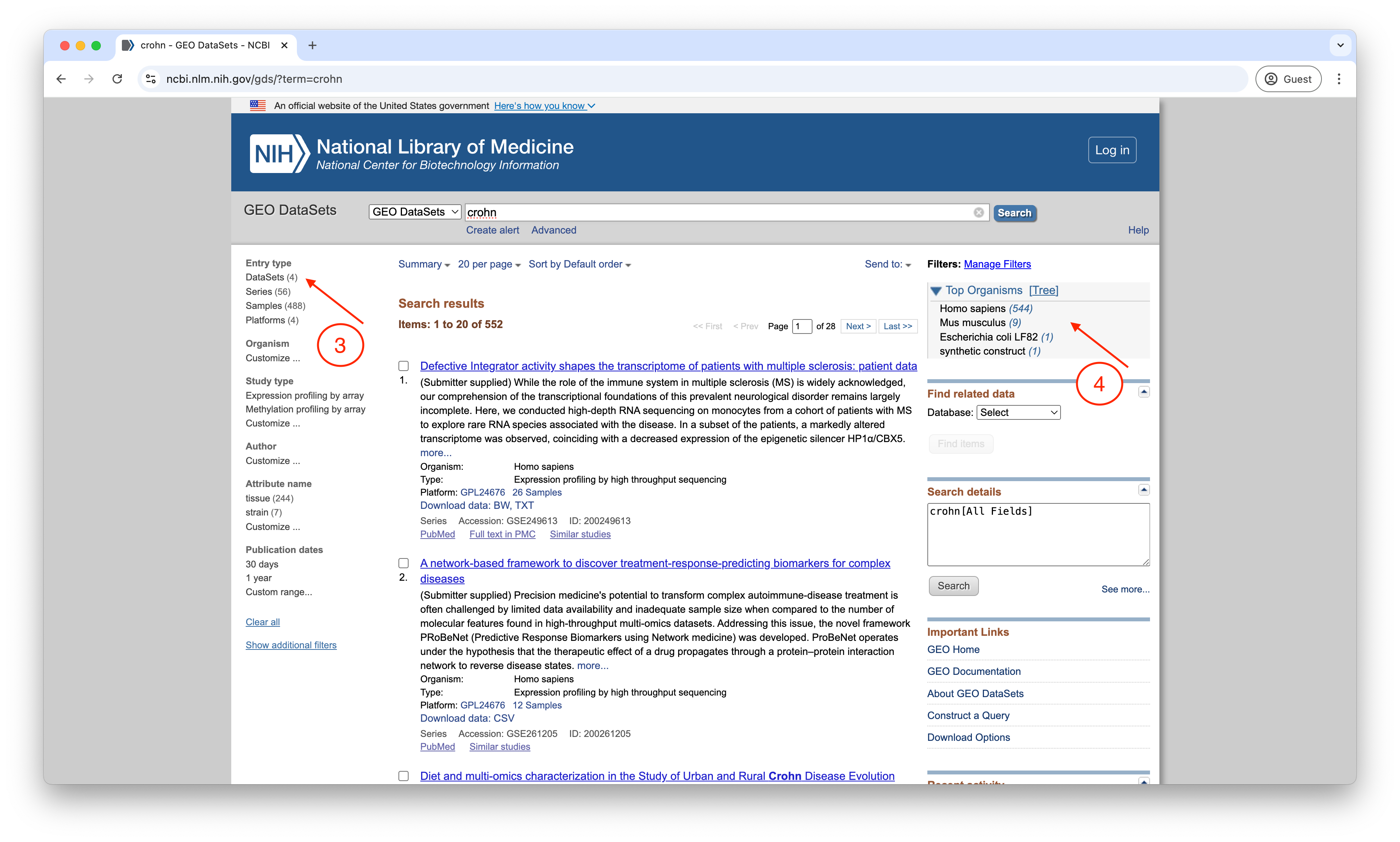Open the Guest profile button
Viewport: 1400px width, 842px height.
1288,79
